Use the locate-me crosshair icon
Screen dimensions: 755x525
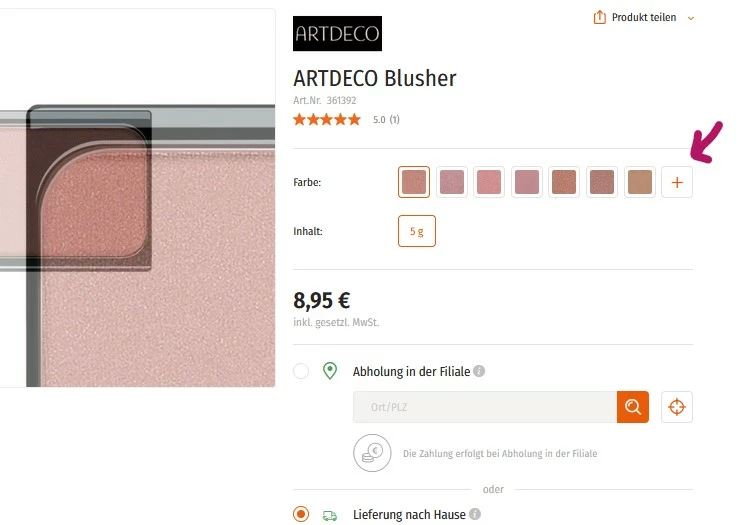pos(677,407)
